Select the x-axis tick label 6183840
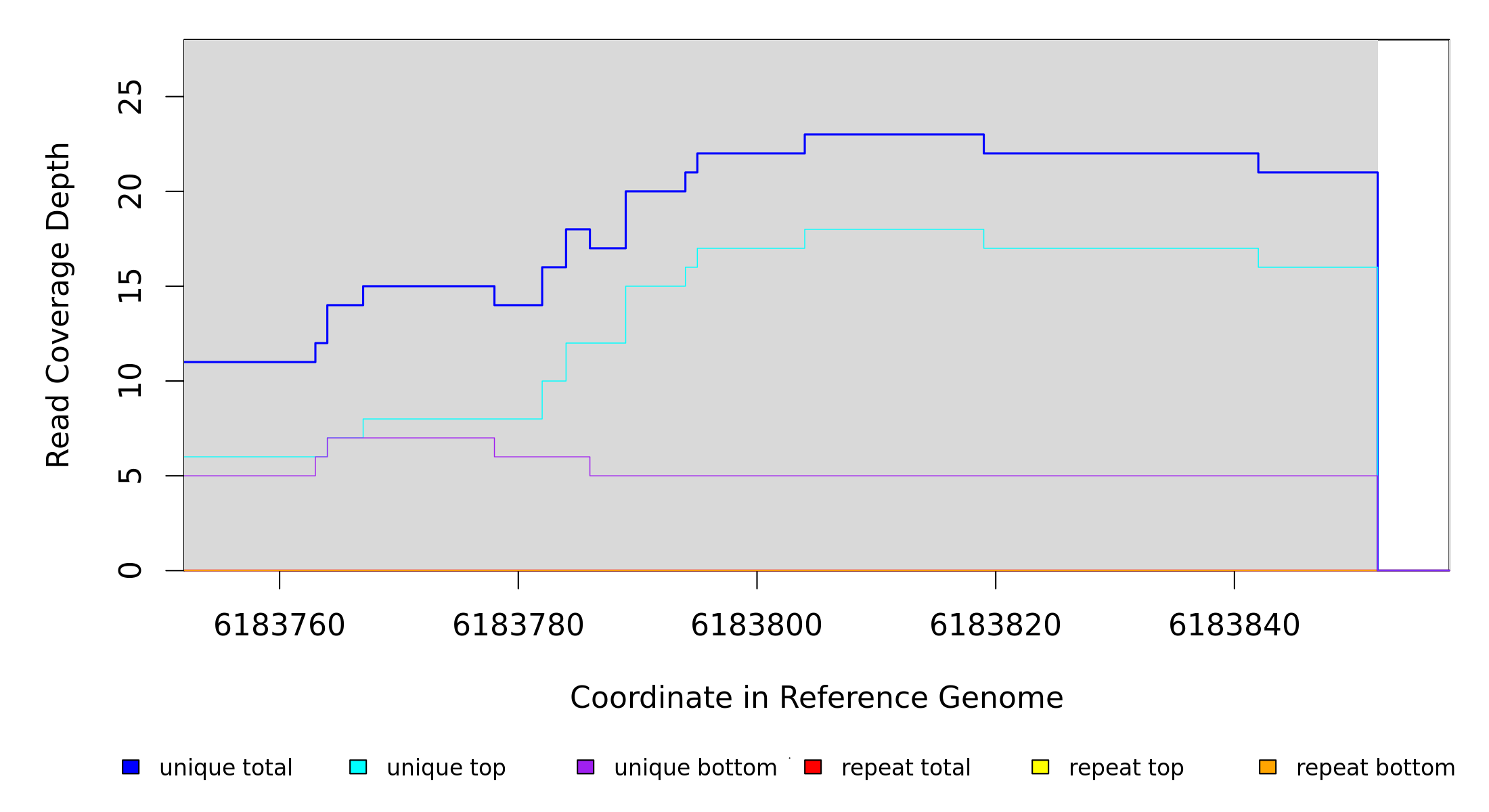 click(1234, 625)
